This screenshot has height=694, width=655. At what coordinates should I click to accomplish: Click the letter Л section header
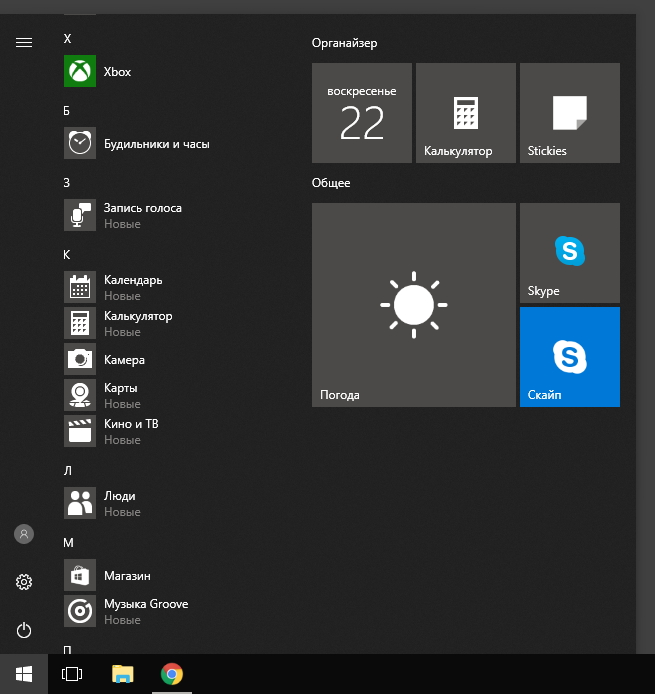pos(67,470)
